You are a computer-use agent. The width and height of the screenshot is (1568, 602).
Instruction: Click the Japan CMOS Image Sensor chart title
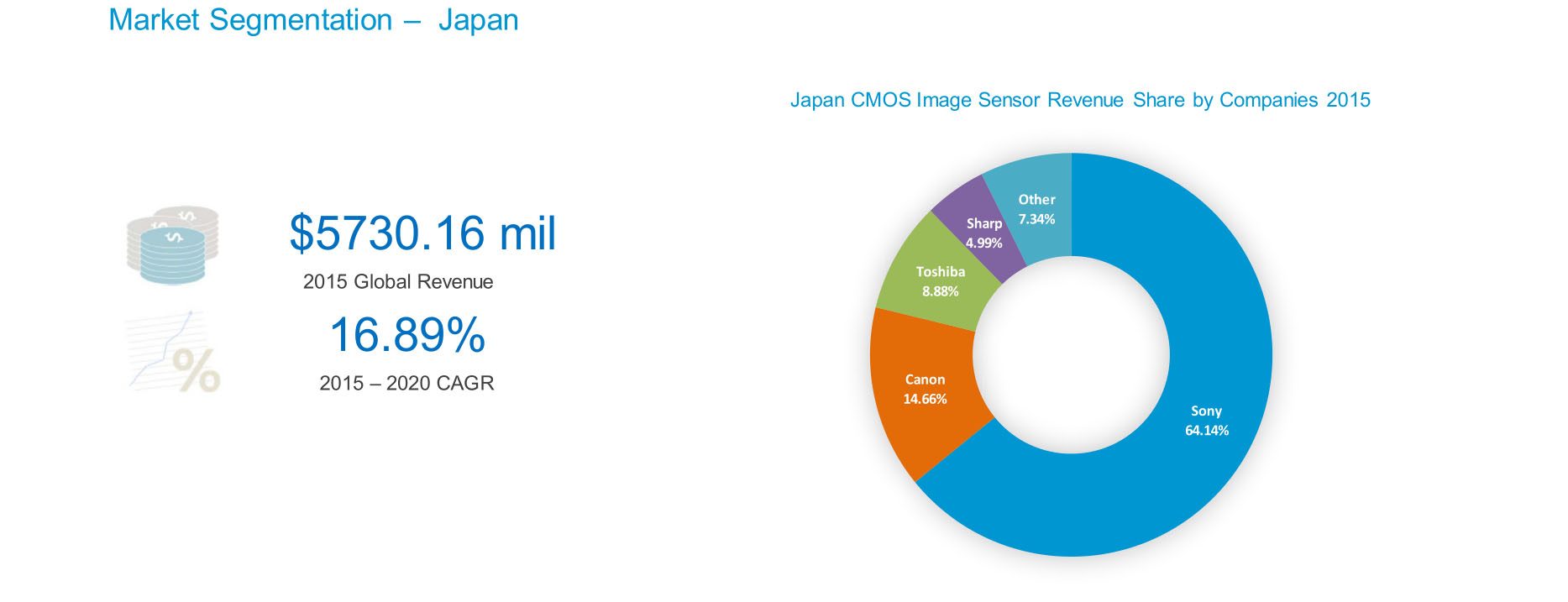[1080, 100]
